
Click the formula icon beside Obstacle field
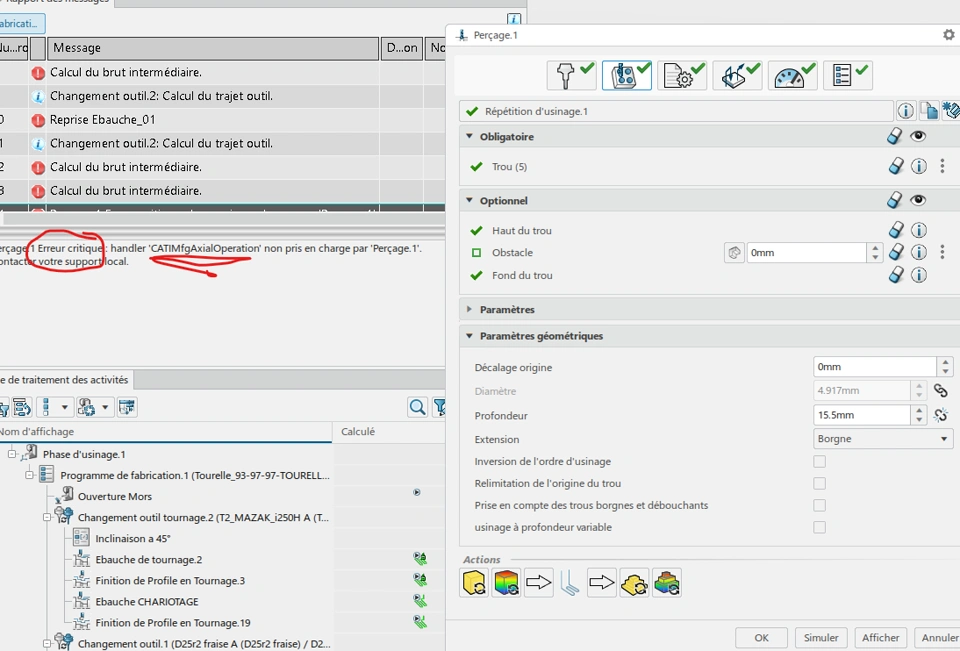[x=734, y=252]
